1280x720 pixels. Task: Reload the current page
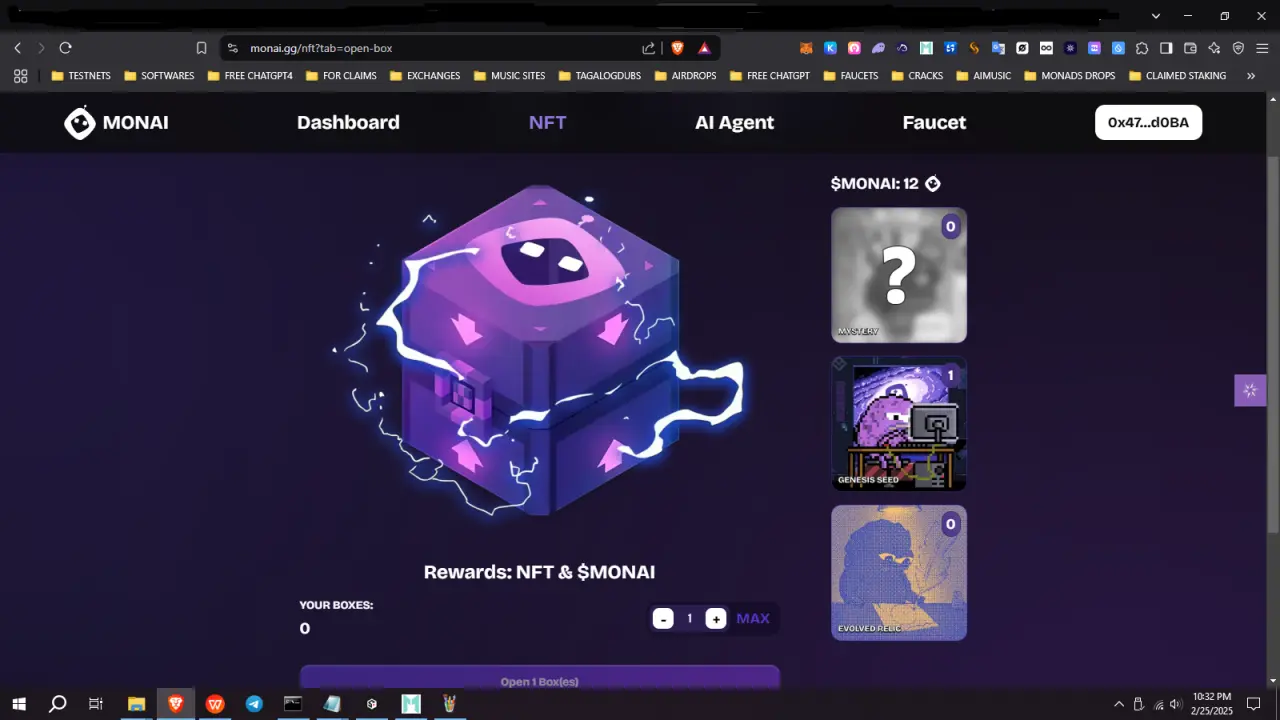click(x=65, y=48)
